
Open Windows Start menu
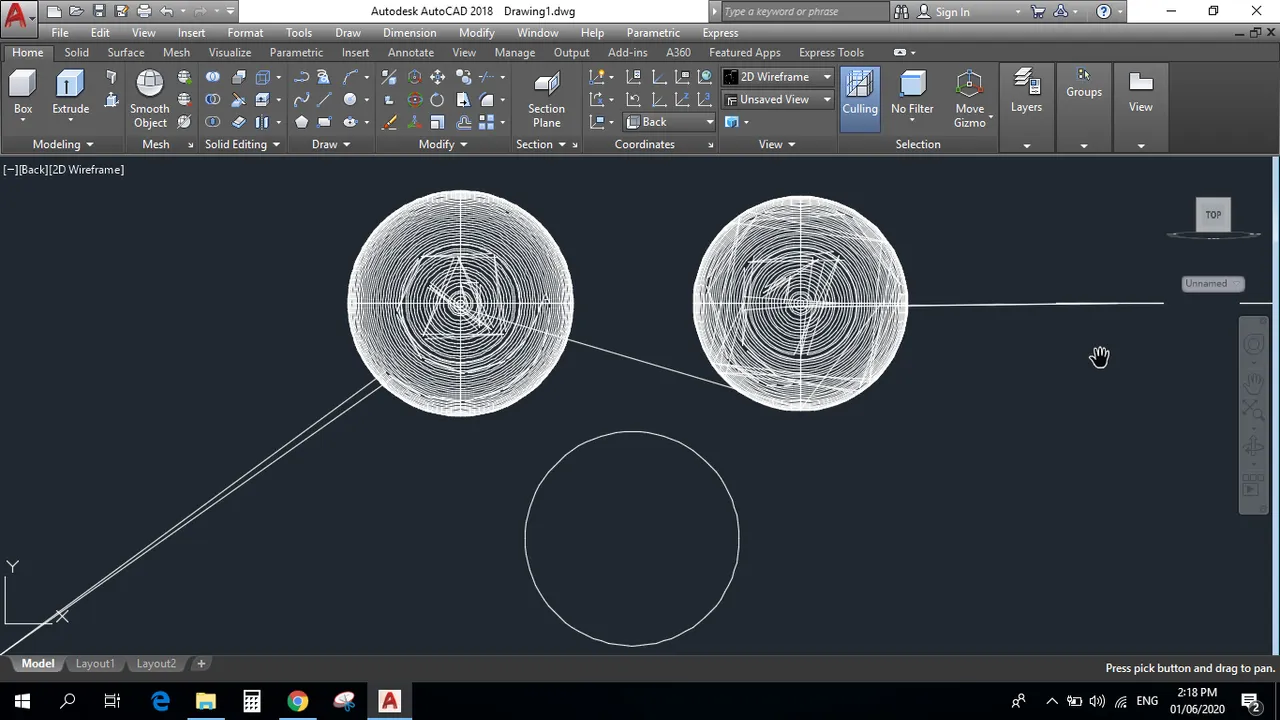22,701
